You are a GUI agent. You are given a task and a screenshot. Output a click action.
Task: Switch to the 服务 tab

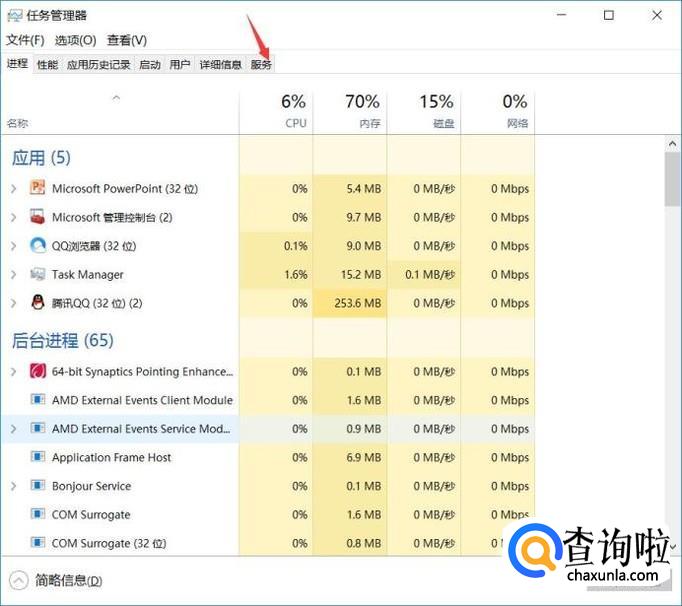[x=261, y=64]
